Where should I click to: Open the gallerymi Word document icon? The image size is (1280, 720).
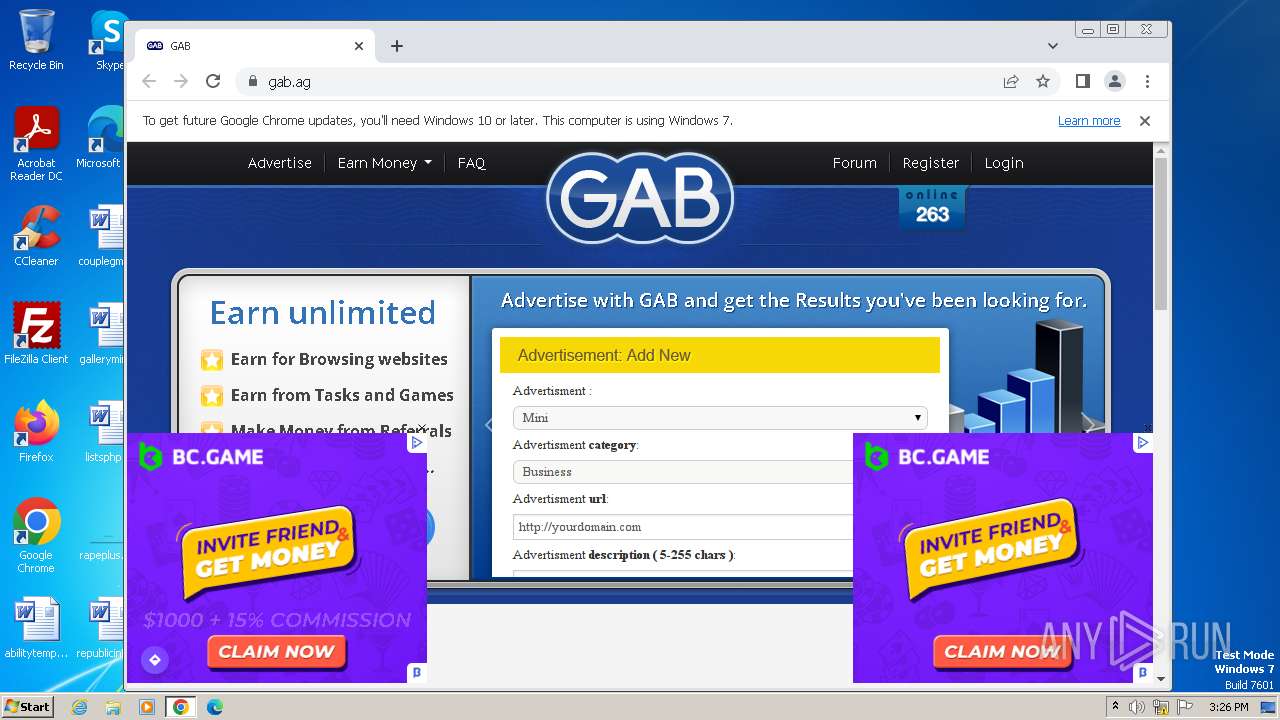coord(102,334)
